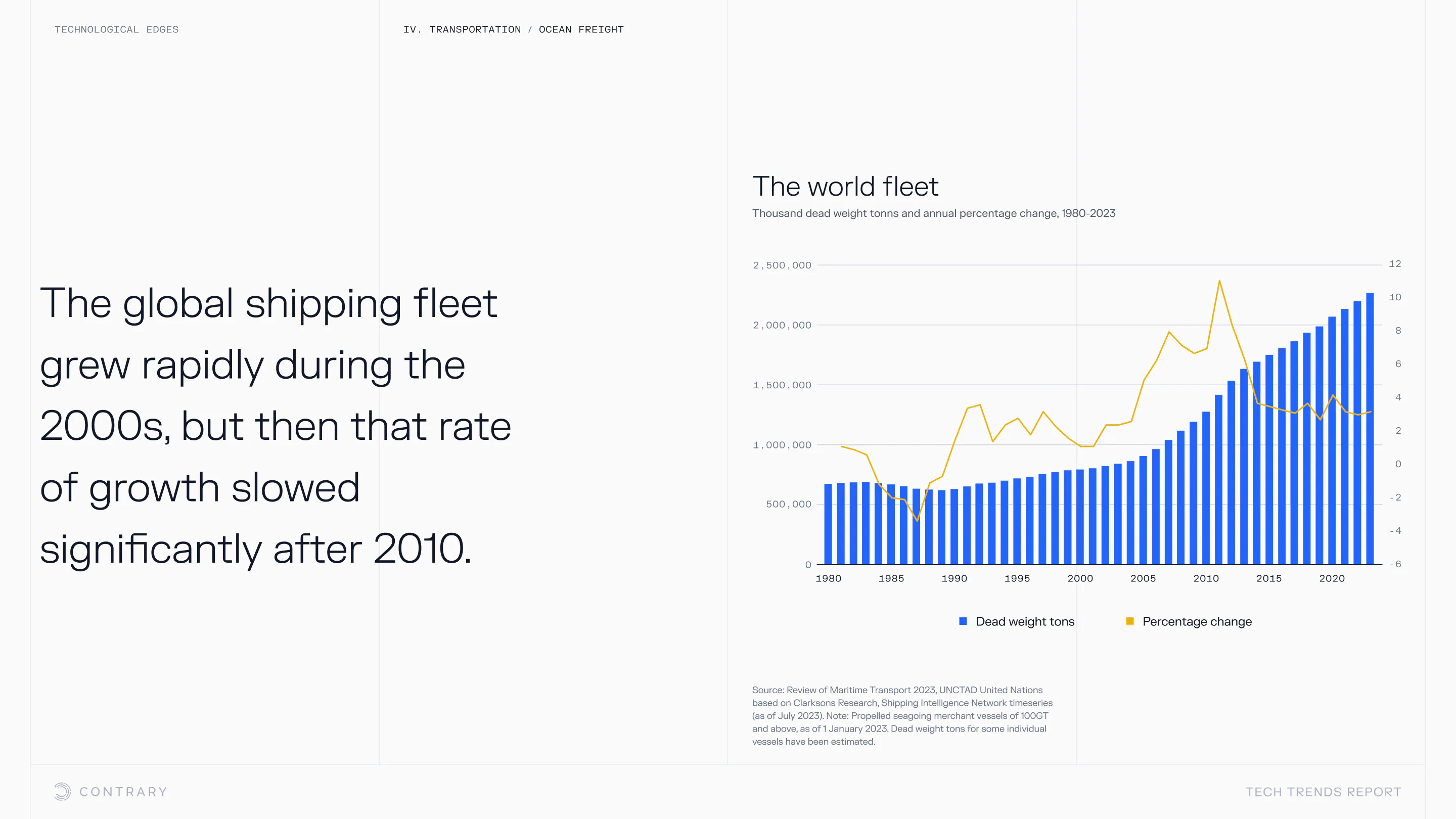Click the OCEAN FREIGHT breadcrumb label
The width and height of the screenshot is (1456, 819).
[581, 29]
